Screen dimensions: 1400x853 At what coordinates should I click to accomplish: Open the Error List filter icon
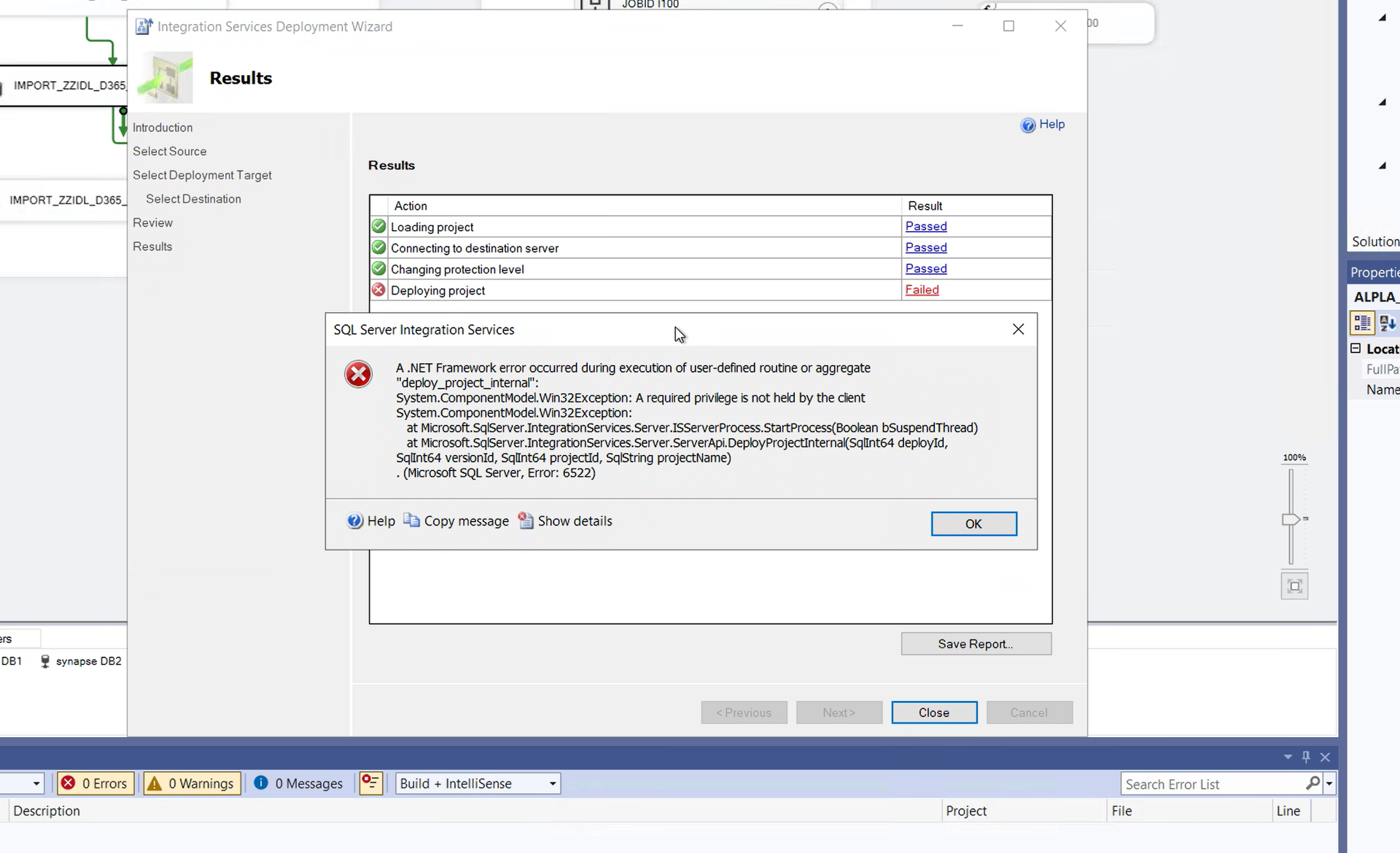pyautogui.click(x=370, y=783)
